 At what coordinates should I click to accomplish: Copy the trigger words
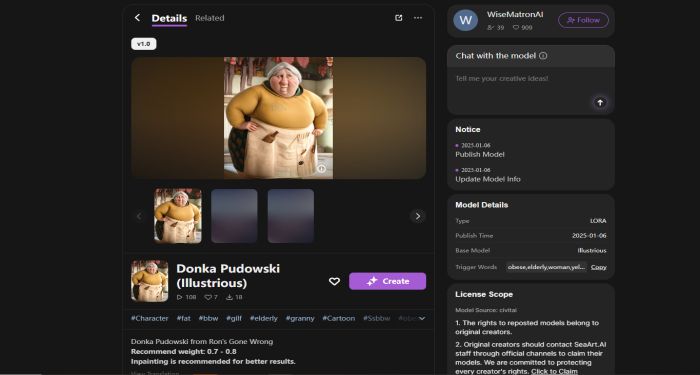(599, 267)
